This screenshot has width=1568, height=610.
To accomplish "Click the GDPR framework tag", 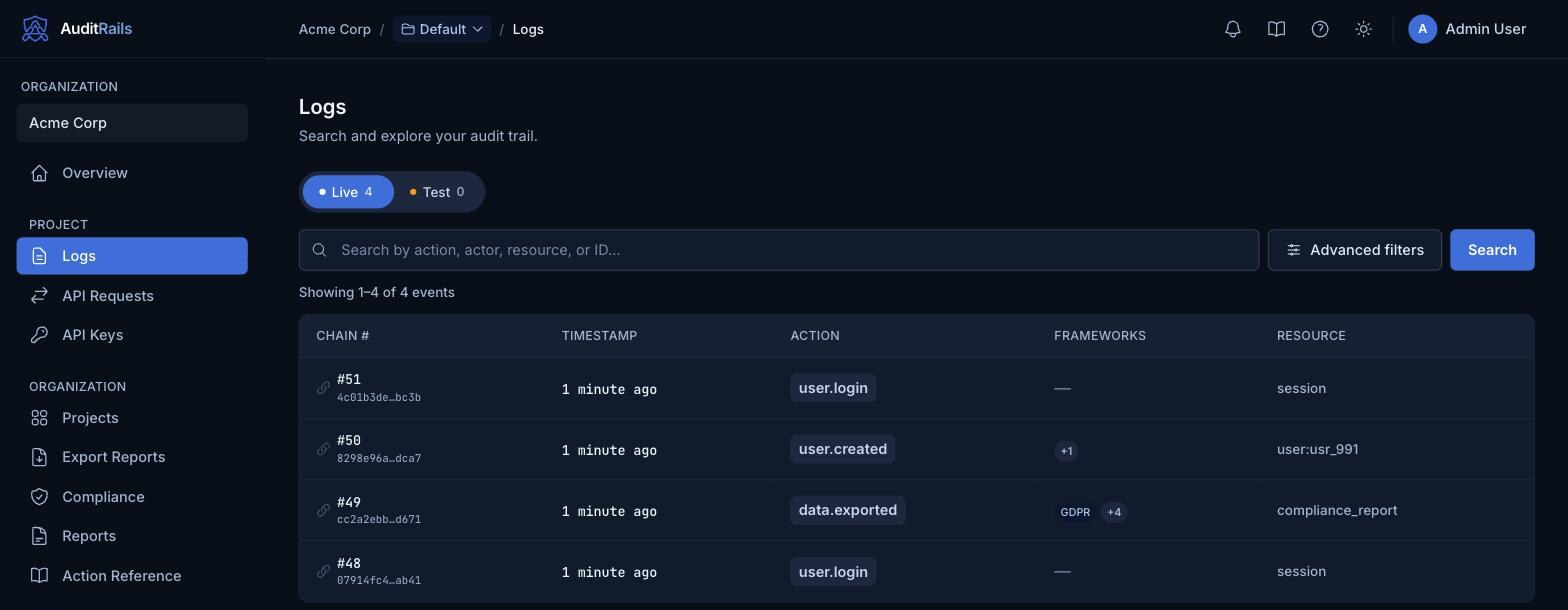I will coord(1075,512).
